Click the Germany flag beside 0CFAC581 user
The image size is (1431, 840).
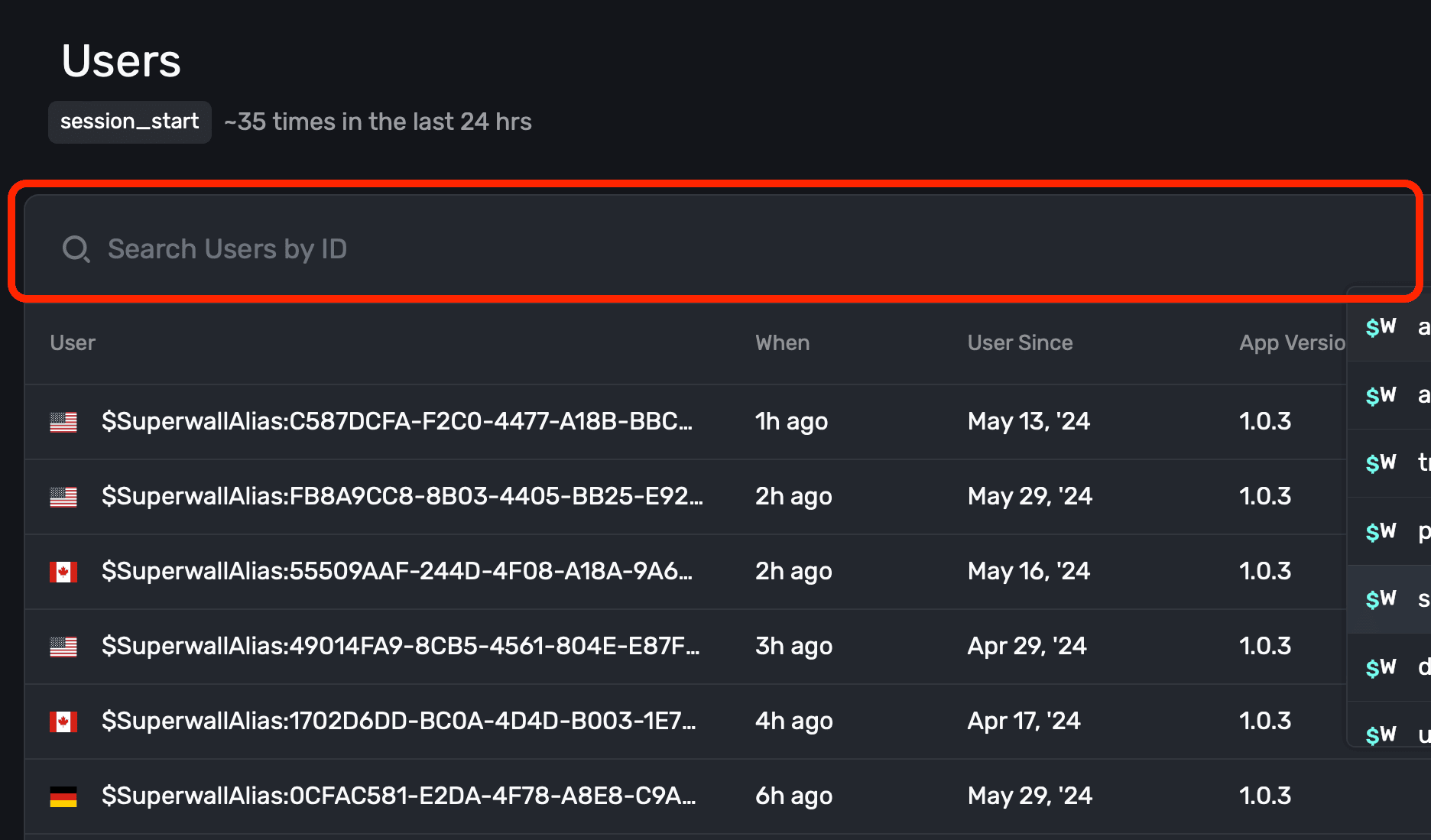(63, 796)
